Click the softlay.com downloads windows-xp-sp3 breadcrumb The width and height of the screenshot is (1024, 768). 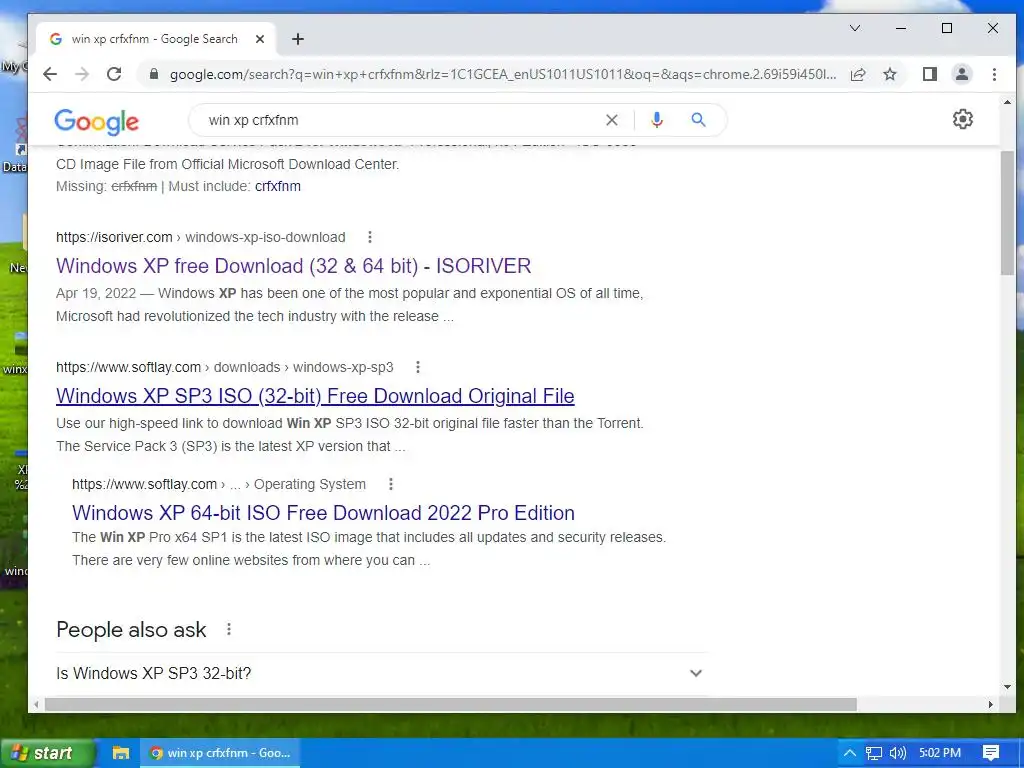(x=225, y=367)
